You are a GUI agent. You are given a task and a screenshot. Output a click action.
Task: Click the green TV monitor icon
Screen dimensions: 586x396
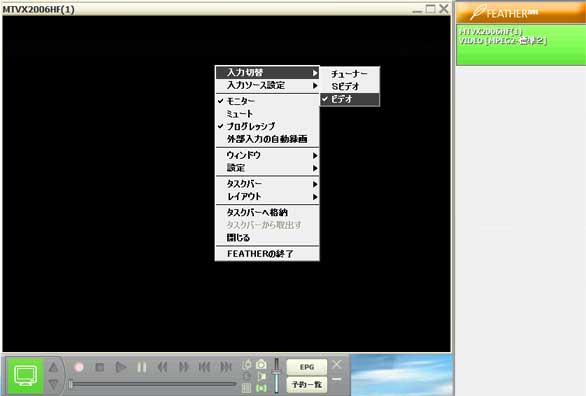[x=25, y=375]
